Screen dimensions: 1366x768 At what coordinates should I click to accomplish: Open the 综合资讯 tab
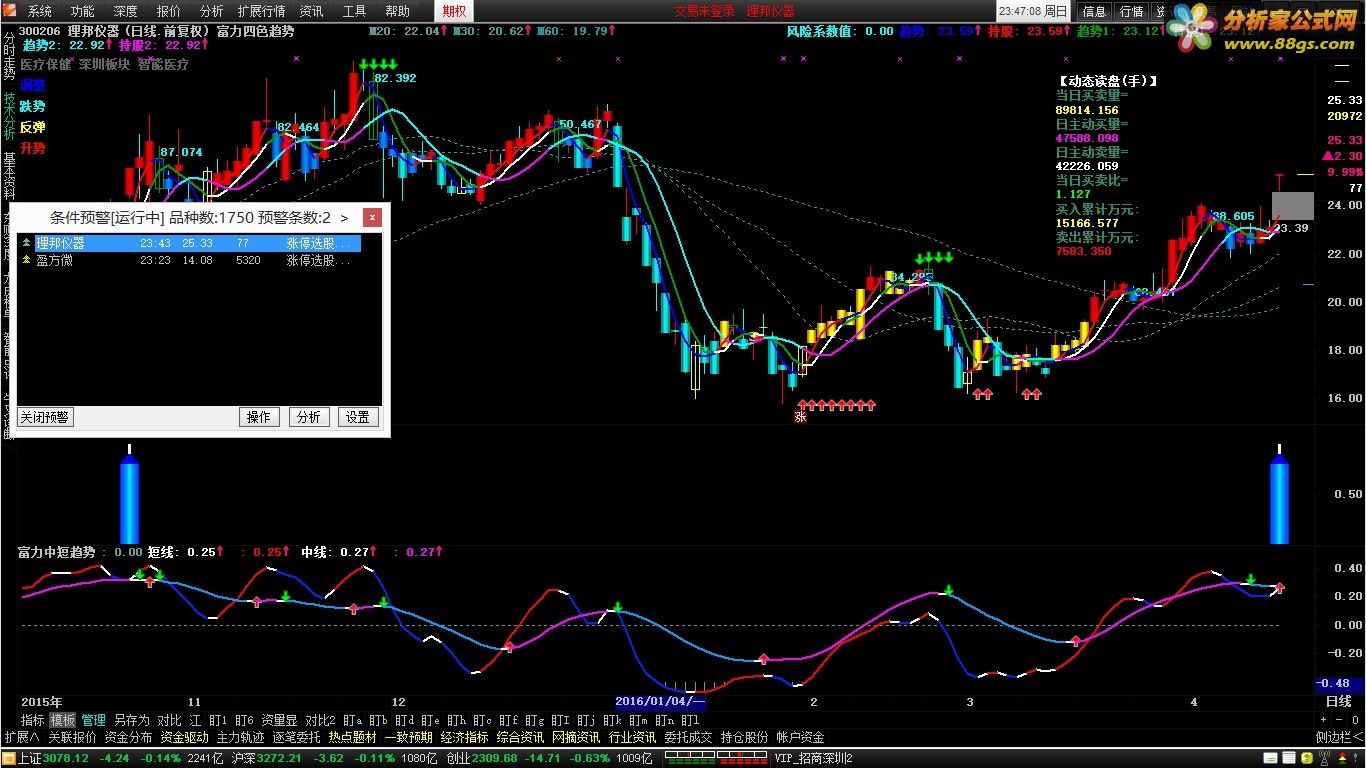pyautogui.click(x=520, y=737)
